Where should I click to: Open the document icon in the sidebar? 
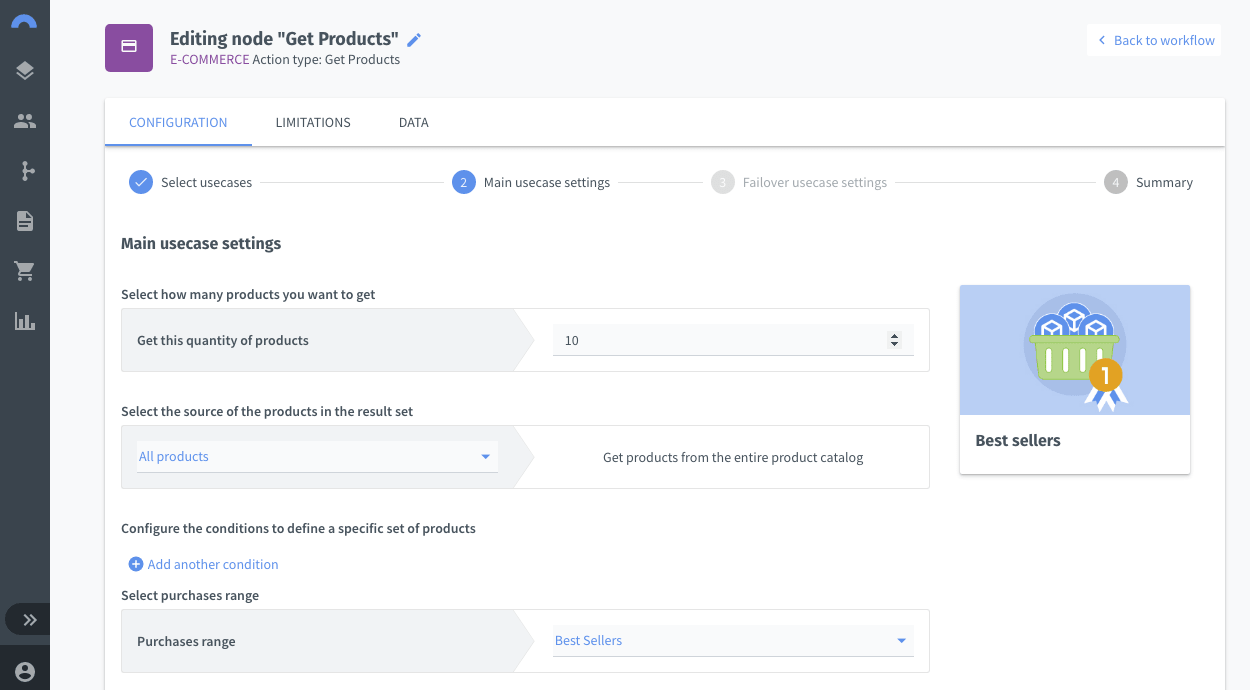[x=25, y=221]
